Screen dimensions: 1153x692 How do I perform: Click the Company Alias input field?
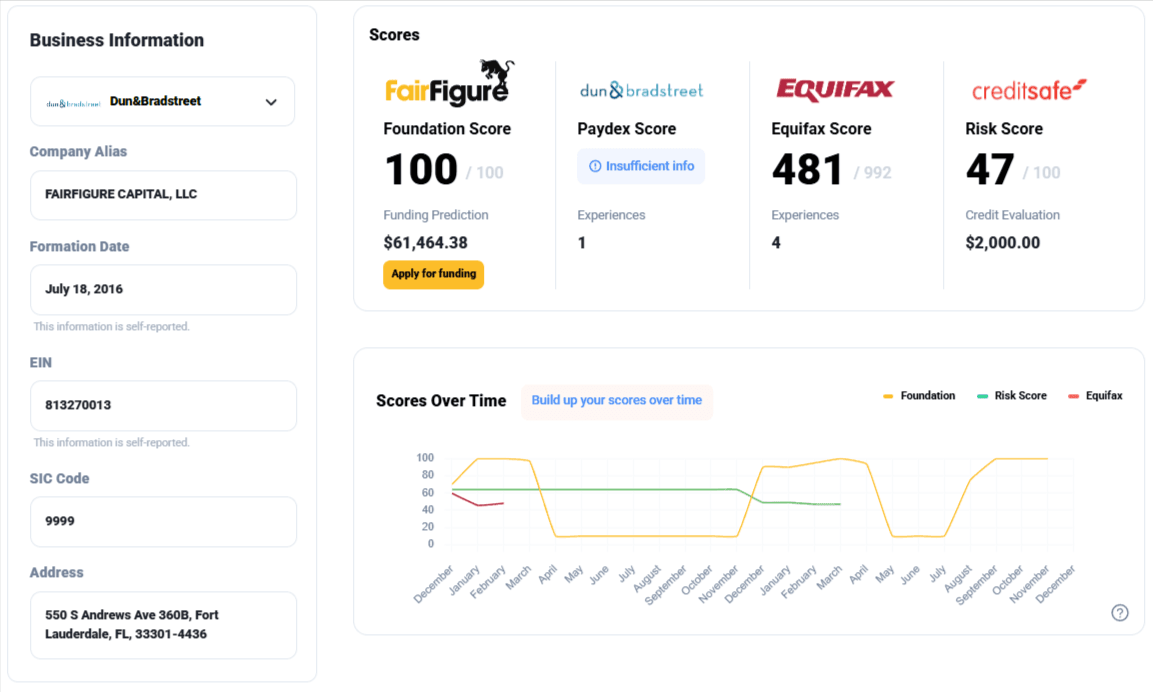click(x=163, y=195)
